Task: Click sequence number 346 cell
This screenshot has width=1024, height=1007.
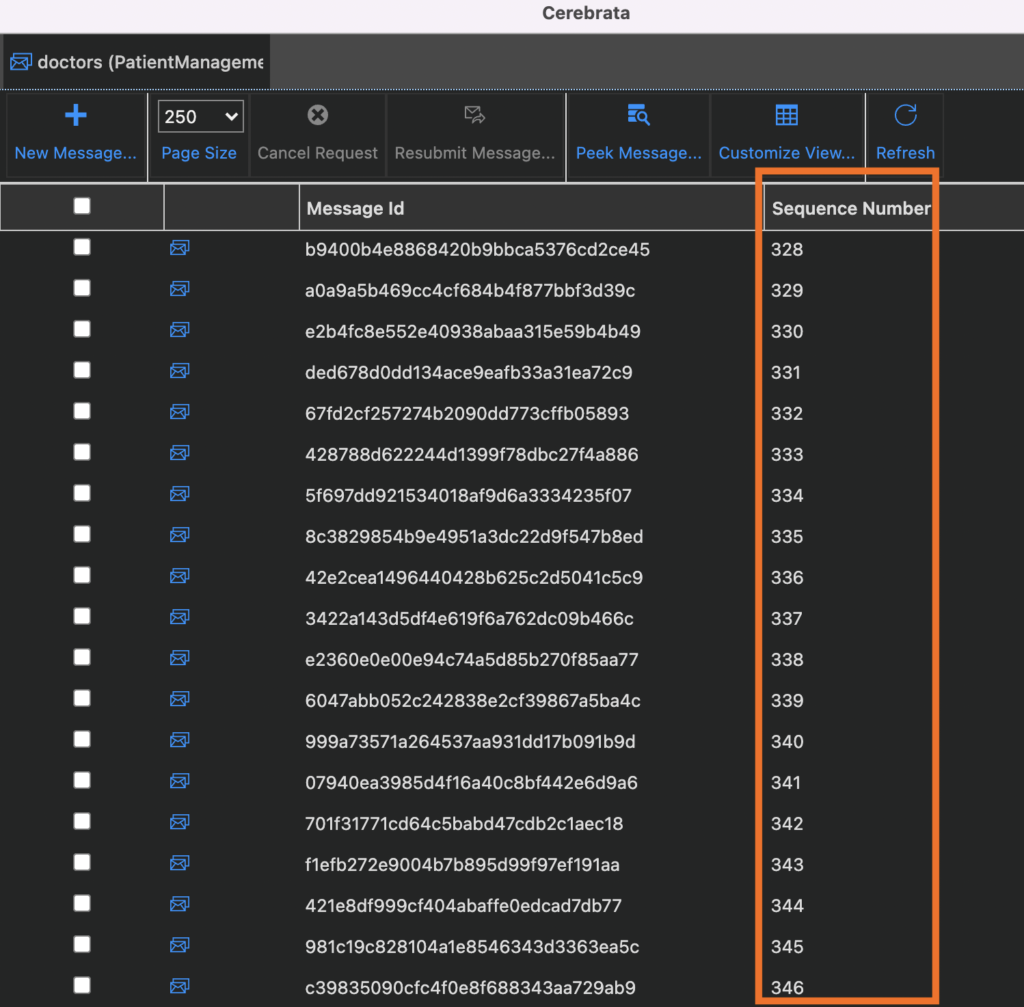Action: [787, 988]
